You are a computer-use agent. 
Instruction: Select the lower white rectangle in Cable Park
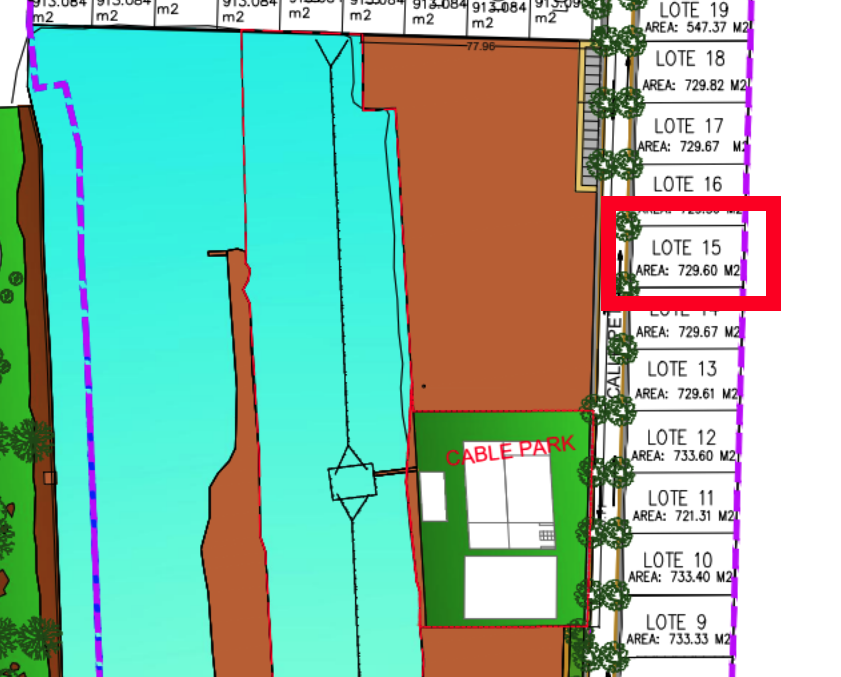click(x=510, y=587)
